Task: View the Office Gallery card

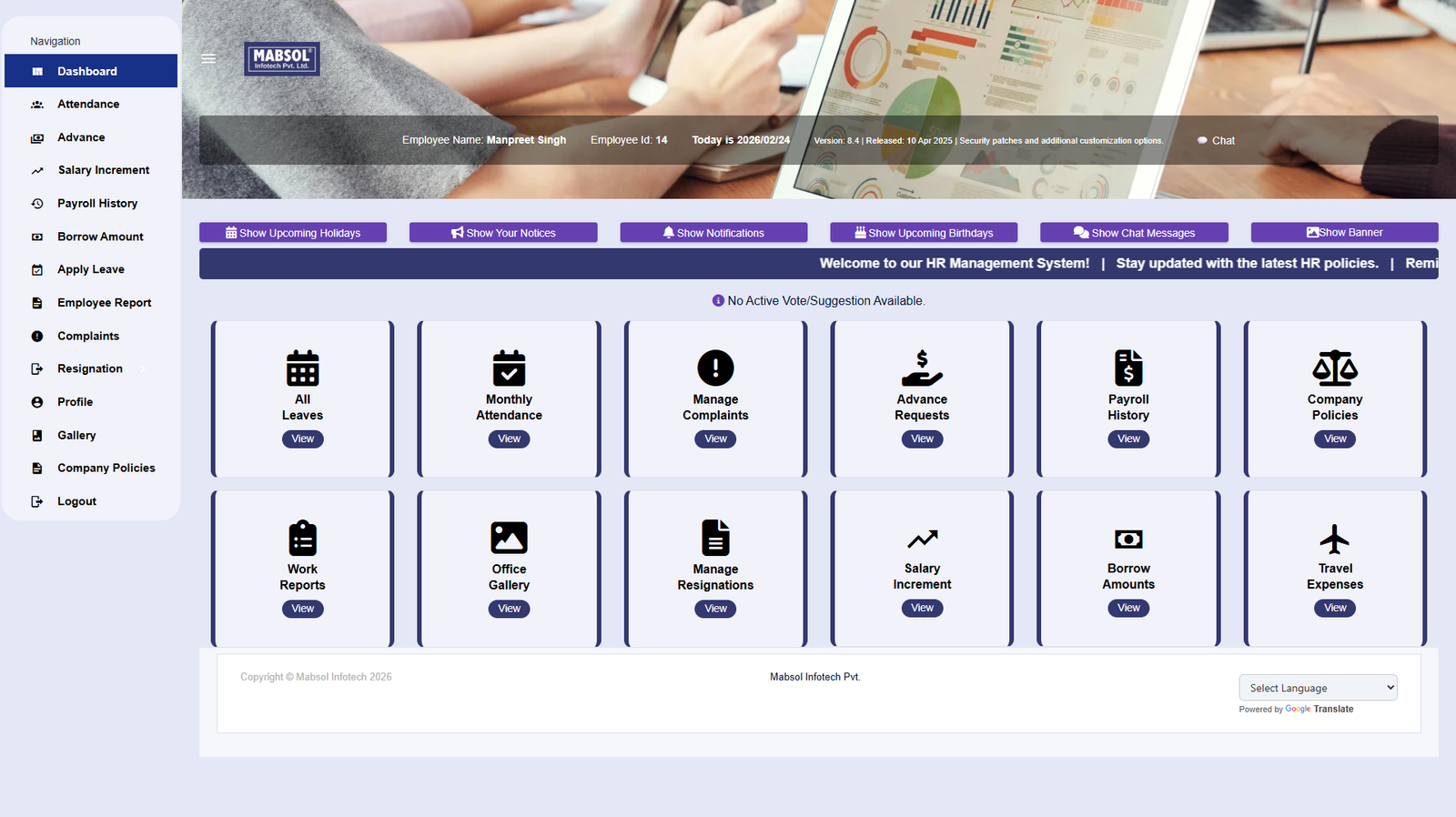Action: (509, 609)
